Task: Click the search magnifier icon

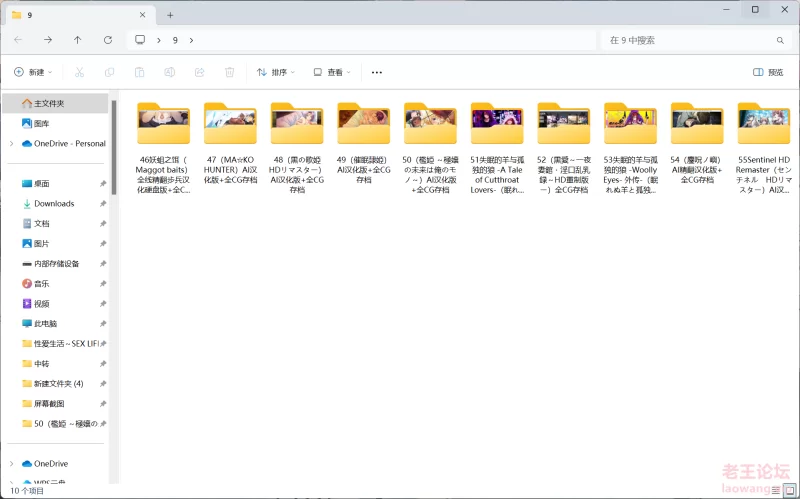Action: coord(780,40)
